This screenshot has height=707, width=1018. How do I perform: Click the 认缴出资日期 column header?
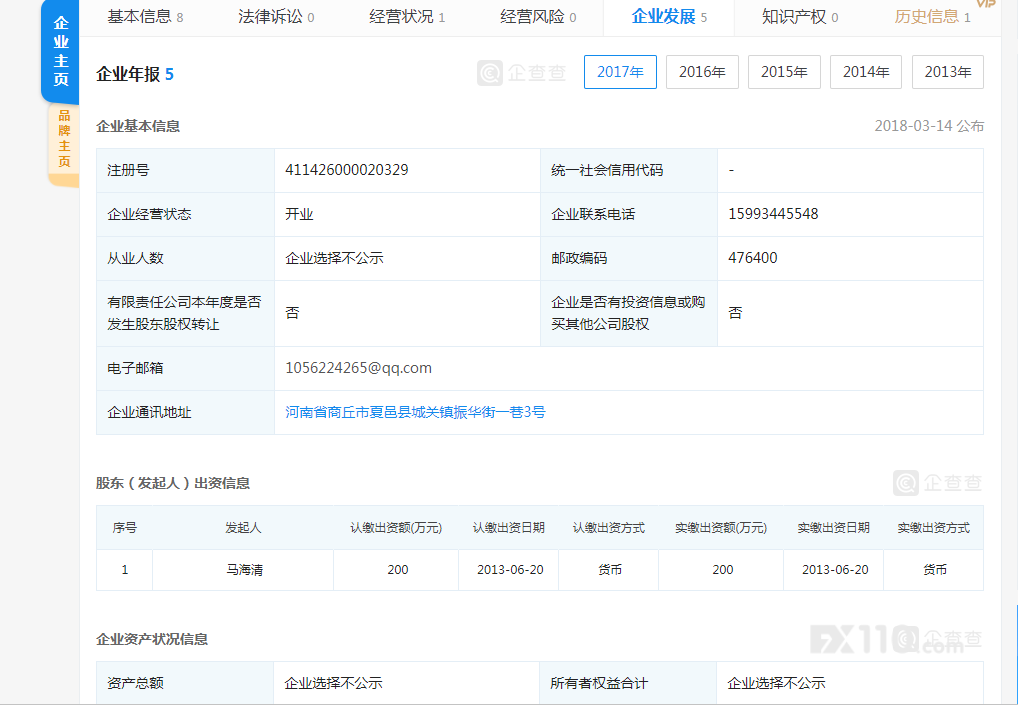508,528
